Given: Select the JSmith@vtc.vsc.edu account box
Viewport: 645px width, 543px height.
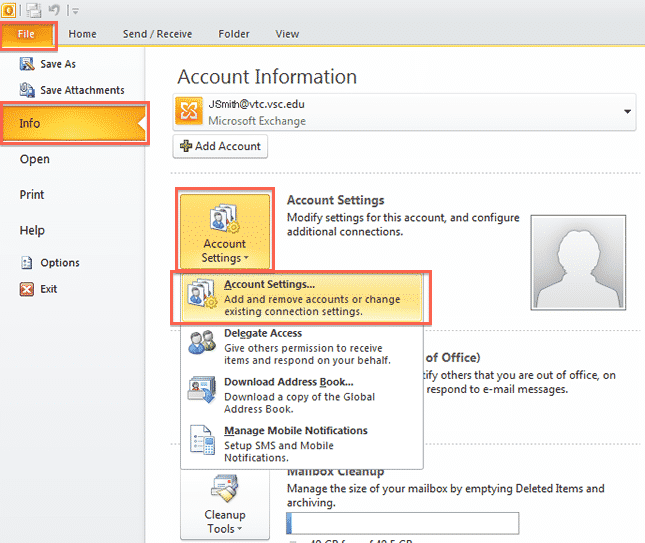Looking at the screenshot, I should 404,112.
